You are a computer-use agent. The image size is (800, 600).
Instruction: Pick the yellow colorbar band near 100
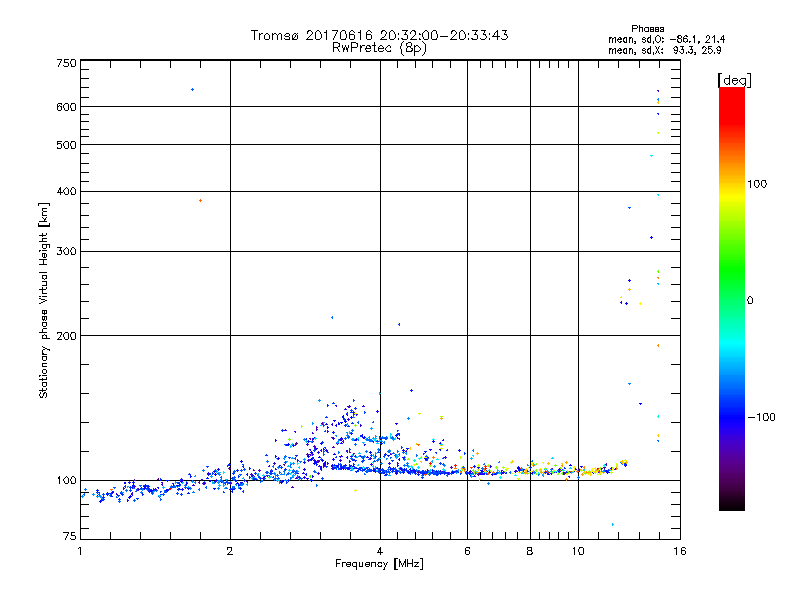(x=731, y=185)
